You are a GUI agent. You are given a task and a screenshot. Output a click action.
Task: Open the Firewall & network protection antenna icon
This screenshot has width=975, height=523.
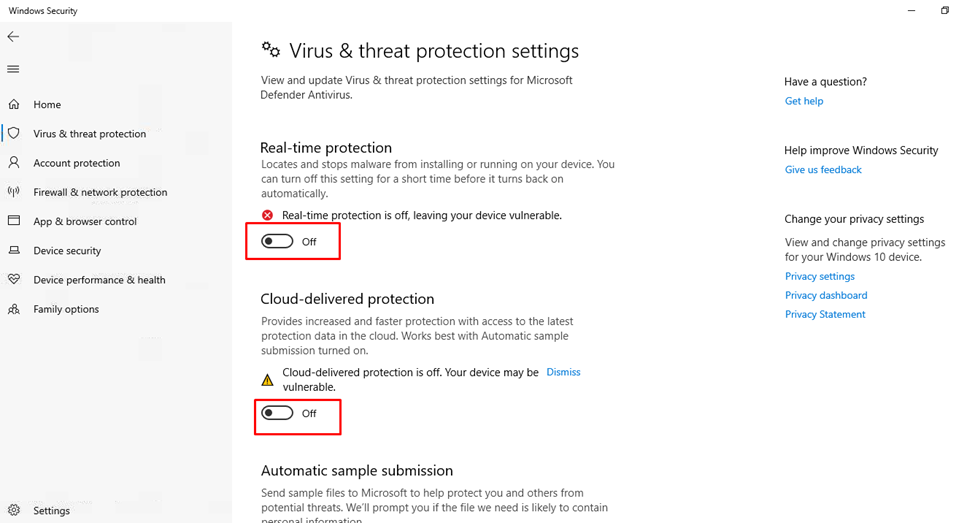tap(14, 192)
